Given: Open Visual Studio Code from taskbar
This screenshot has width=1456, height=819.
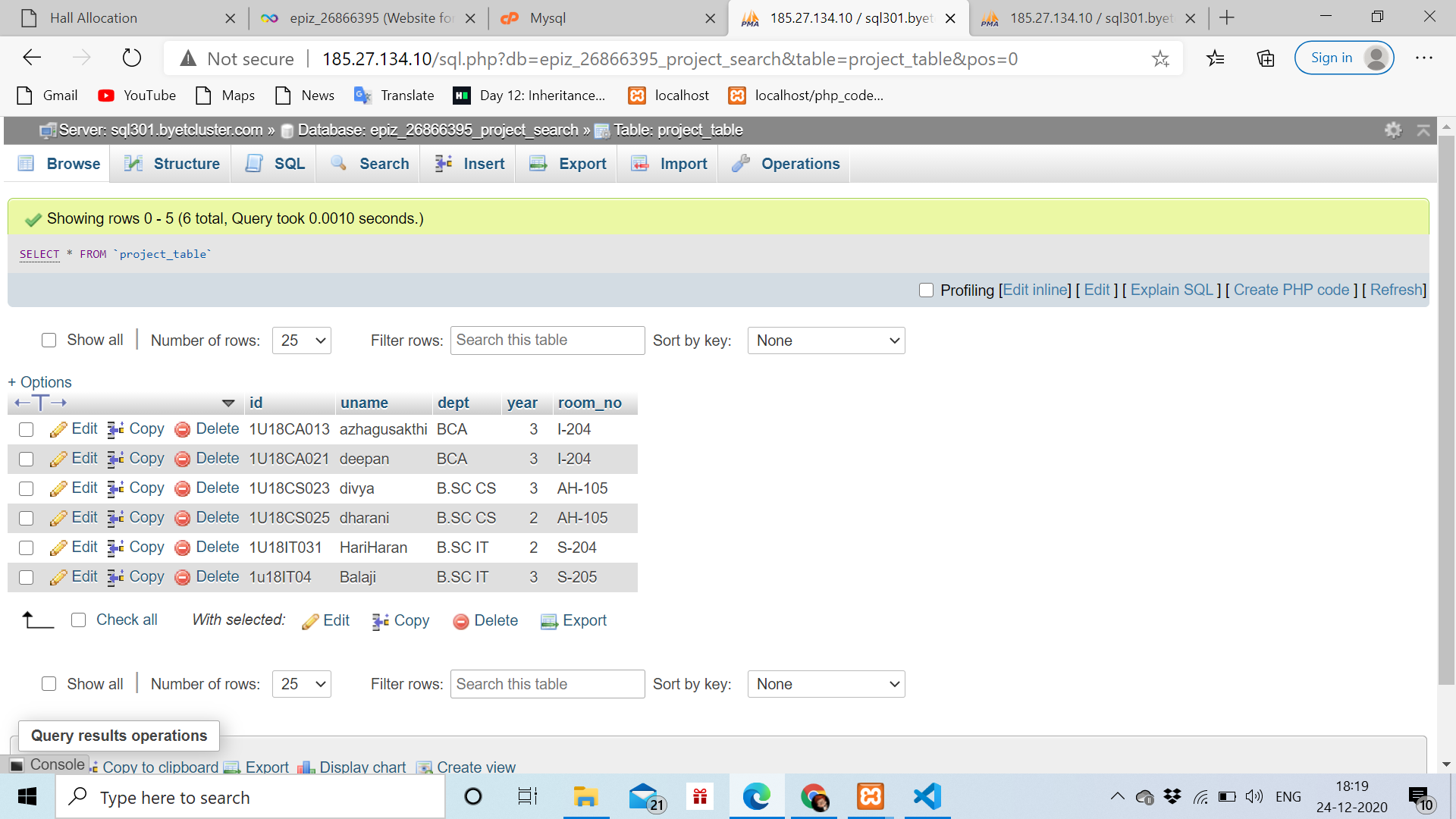Looking at the screenshot, I should pos(927,797).
